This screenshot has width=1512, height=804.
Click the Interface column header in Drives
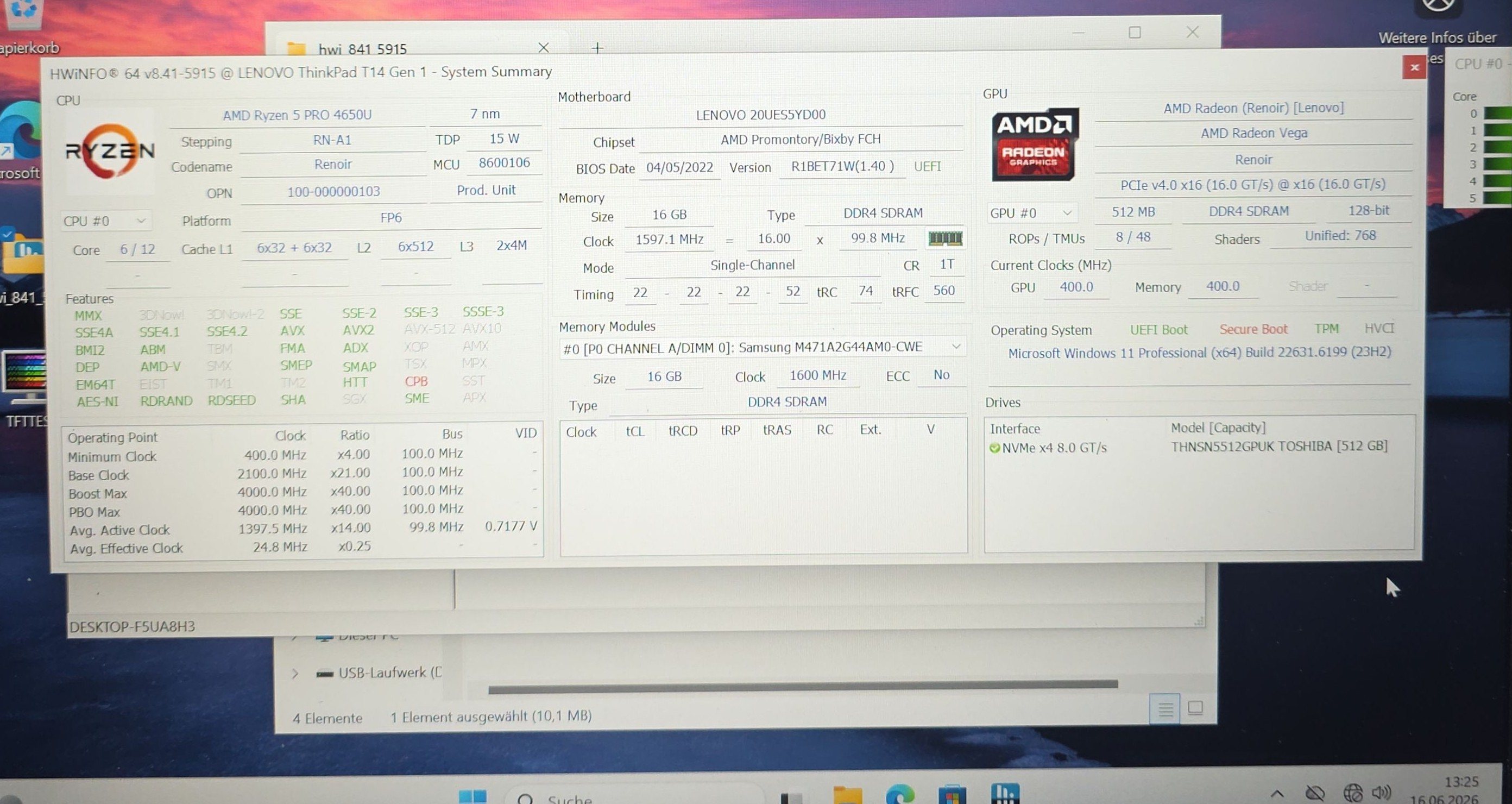(1015, 429)
